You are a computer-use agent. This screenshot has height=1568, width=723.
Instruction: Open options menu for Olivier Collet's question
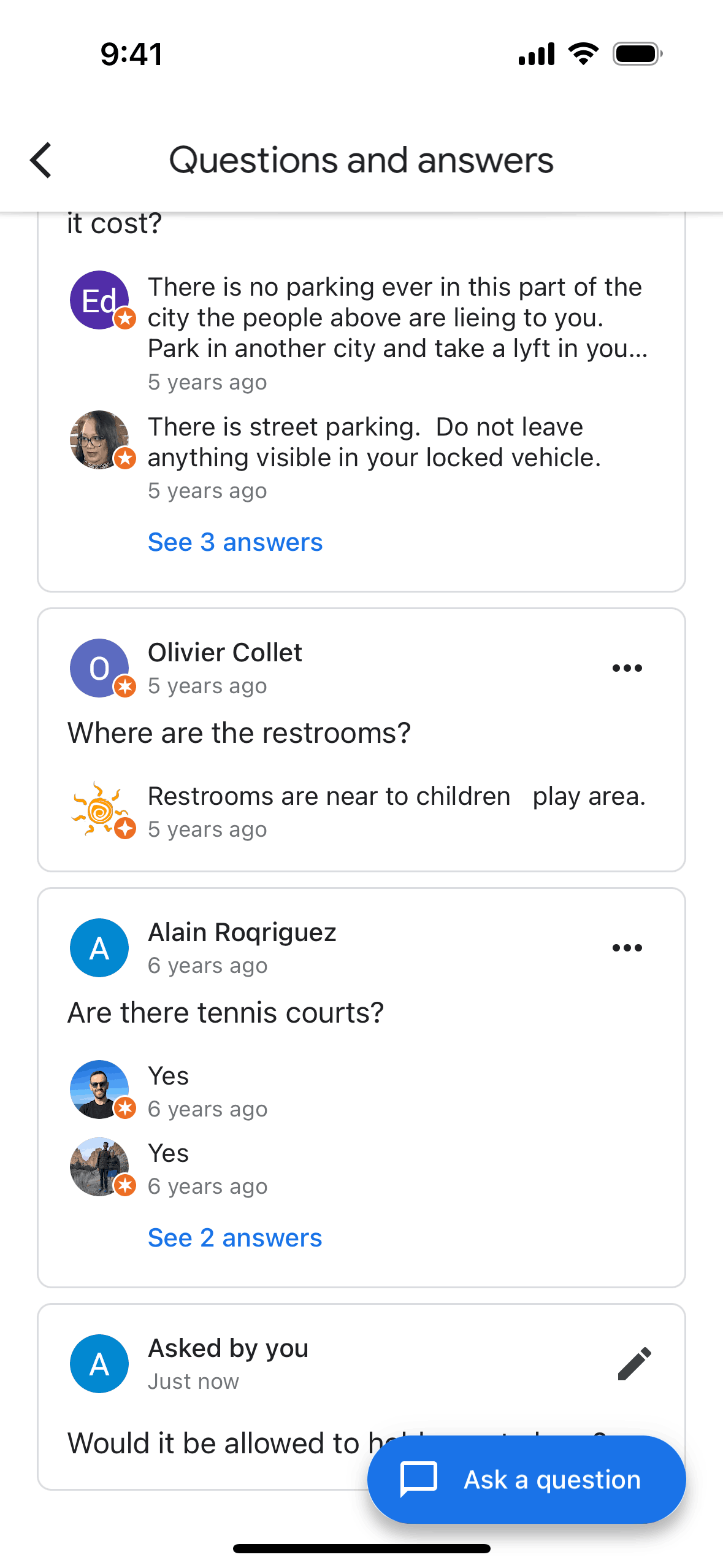tap(627, 668)
